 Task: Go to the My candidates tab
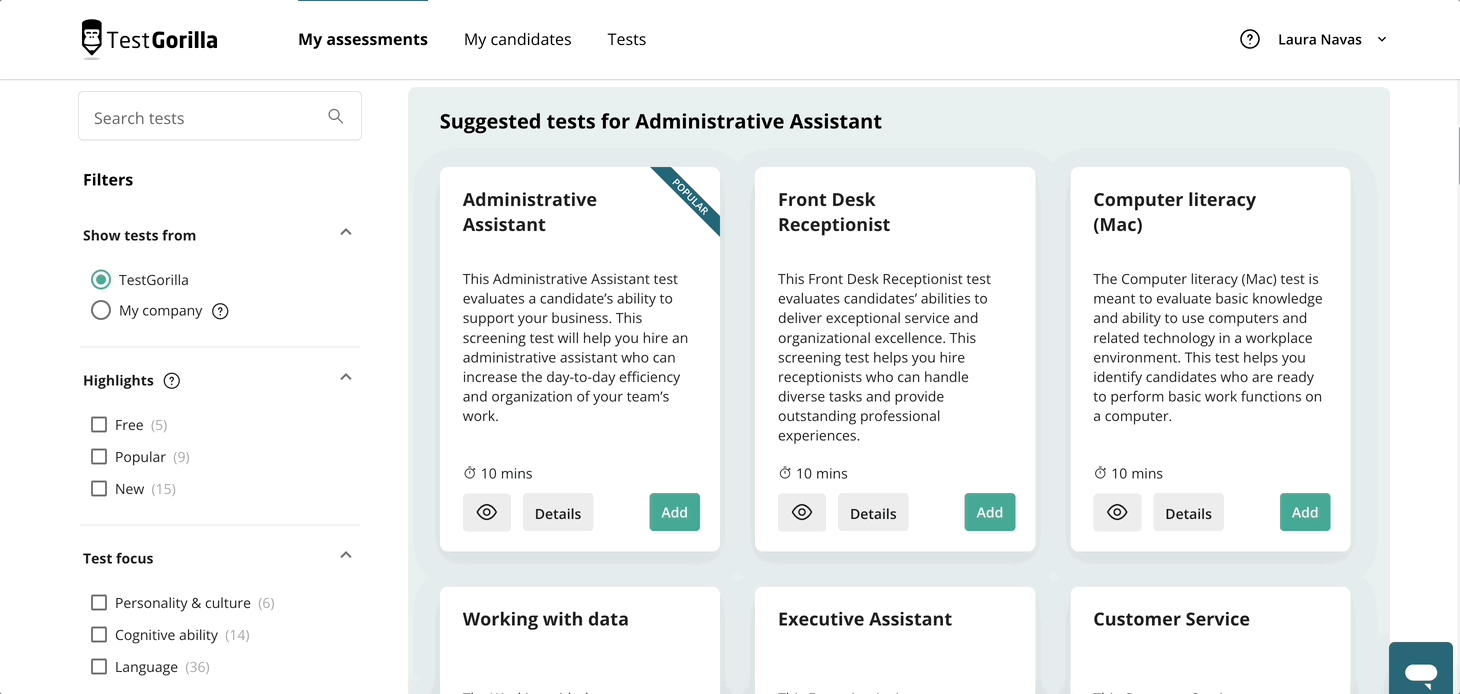pos(518,39)
